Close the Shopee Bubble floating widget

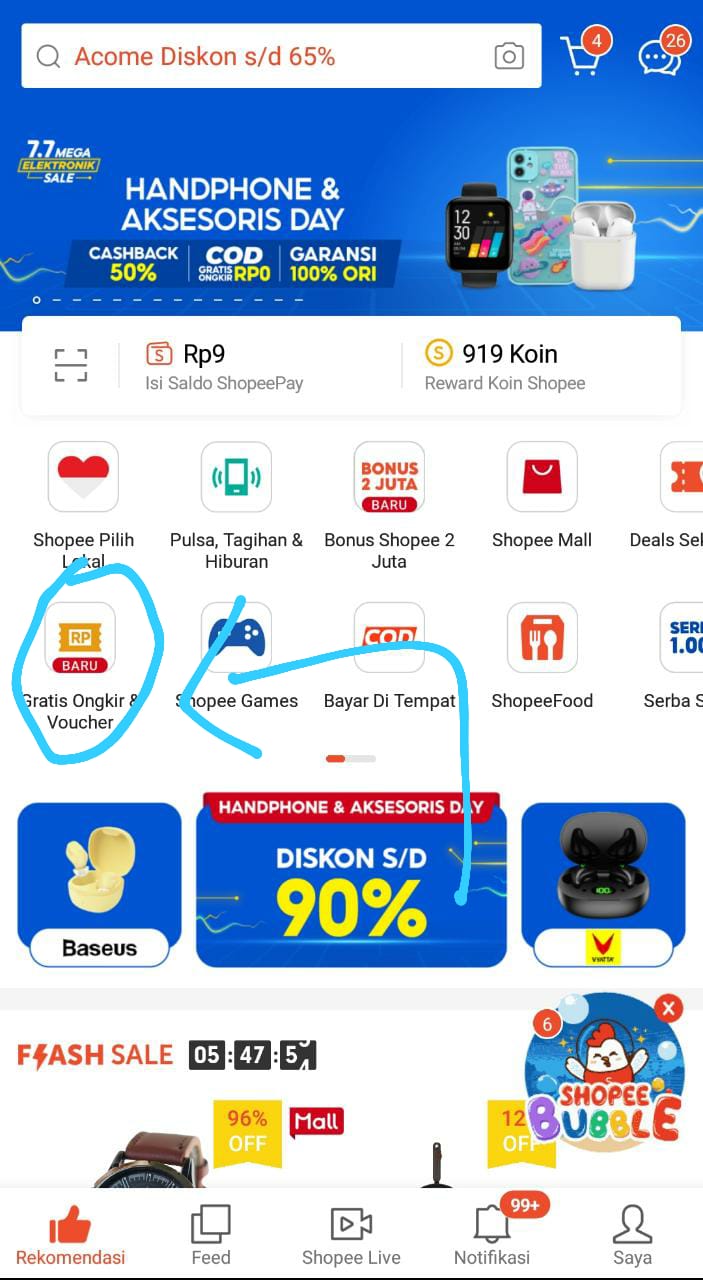point(668,1008)
